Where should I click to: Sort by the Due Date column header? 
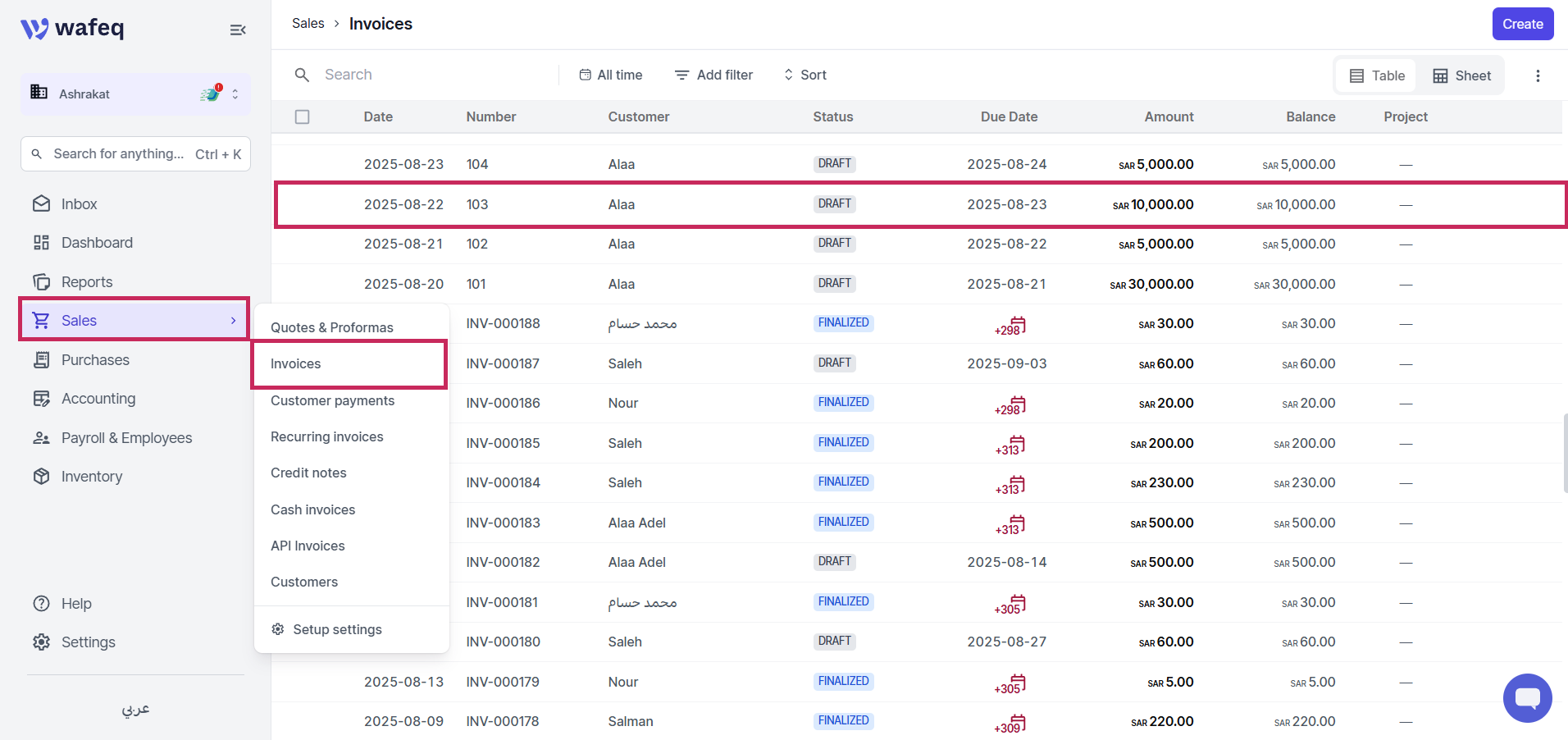[x=1009, y=117]
